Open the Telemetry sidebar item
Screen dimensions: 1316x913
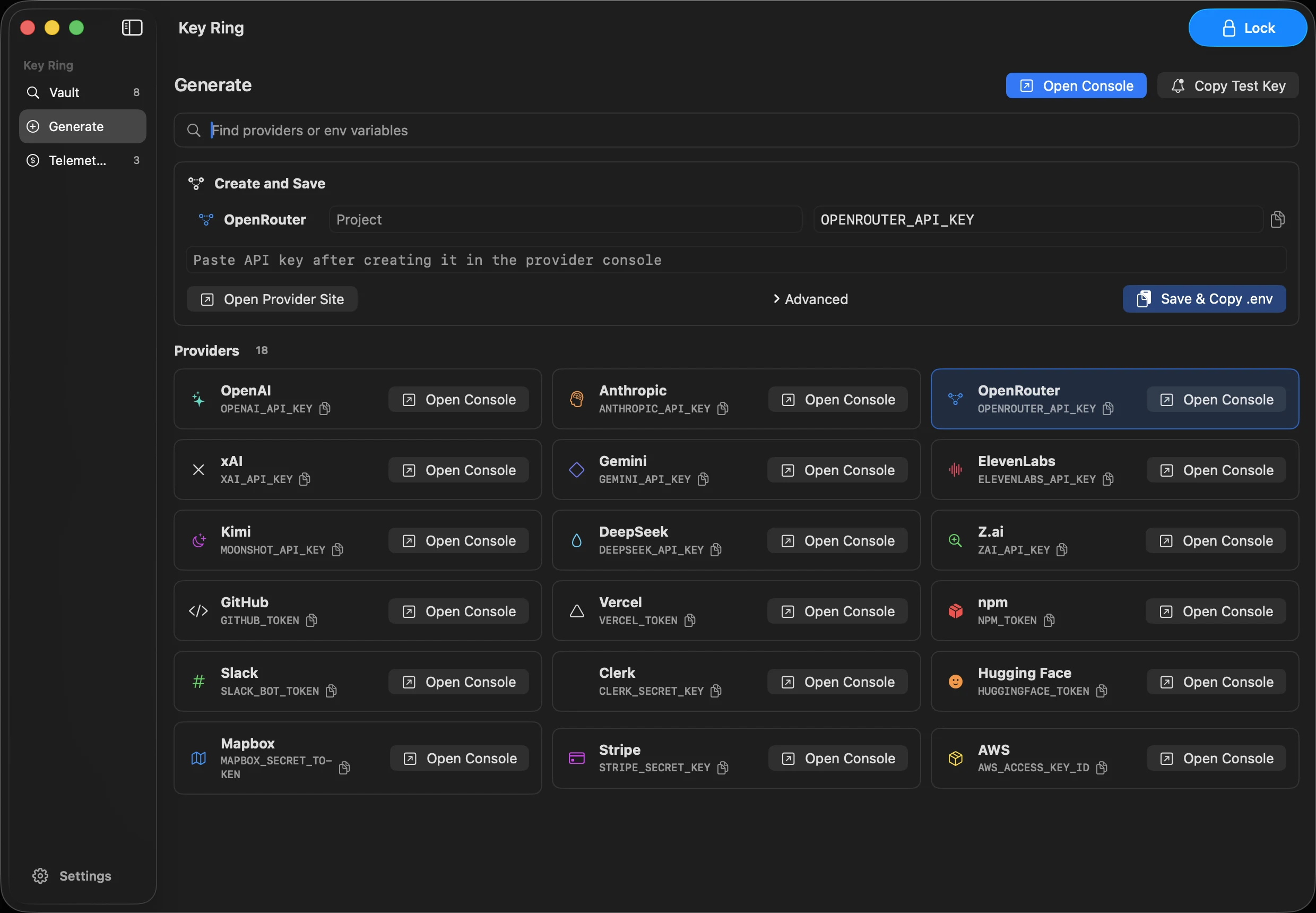coord(83,160)
